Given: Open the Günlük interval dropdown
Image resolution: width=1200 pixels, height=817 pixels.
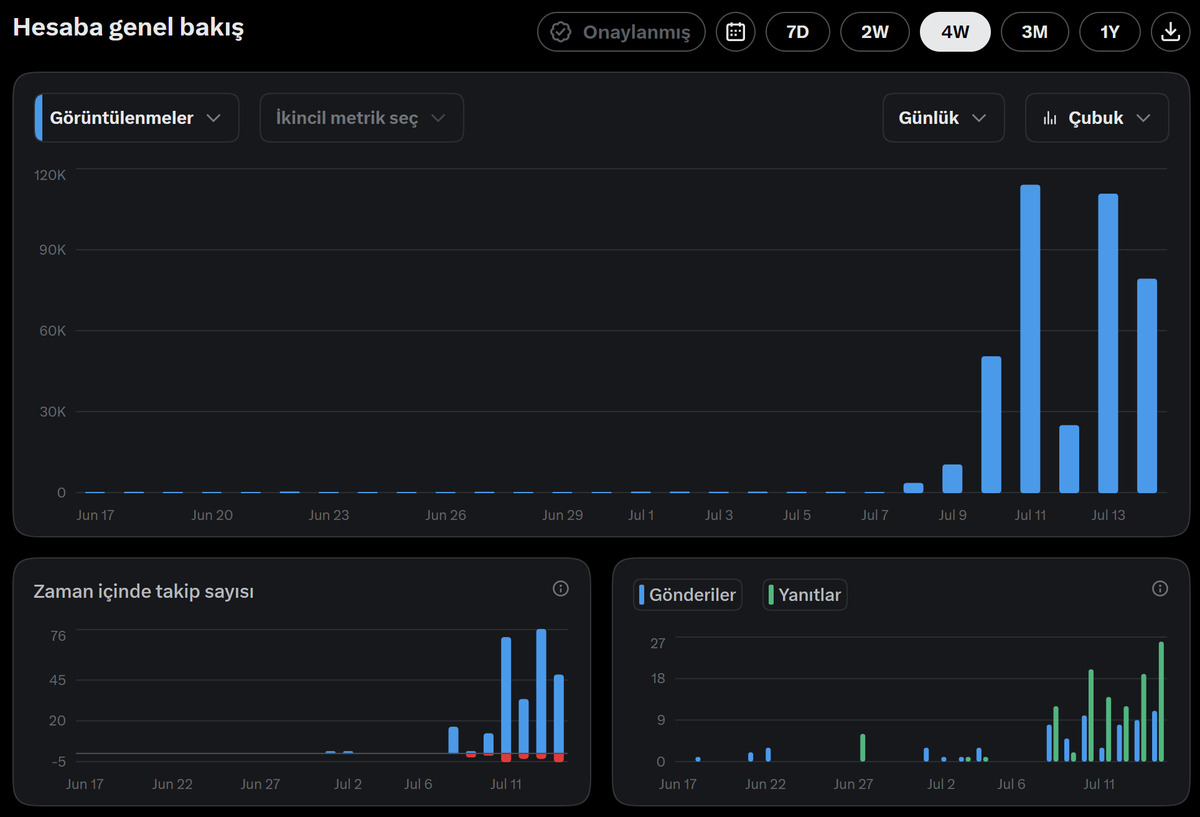Looking at the screenshot, I should [943, 118].
